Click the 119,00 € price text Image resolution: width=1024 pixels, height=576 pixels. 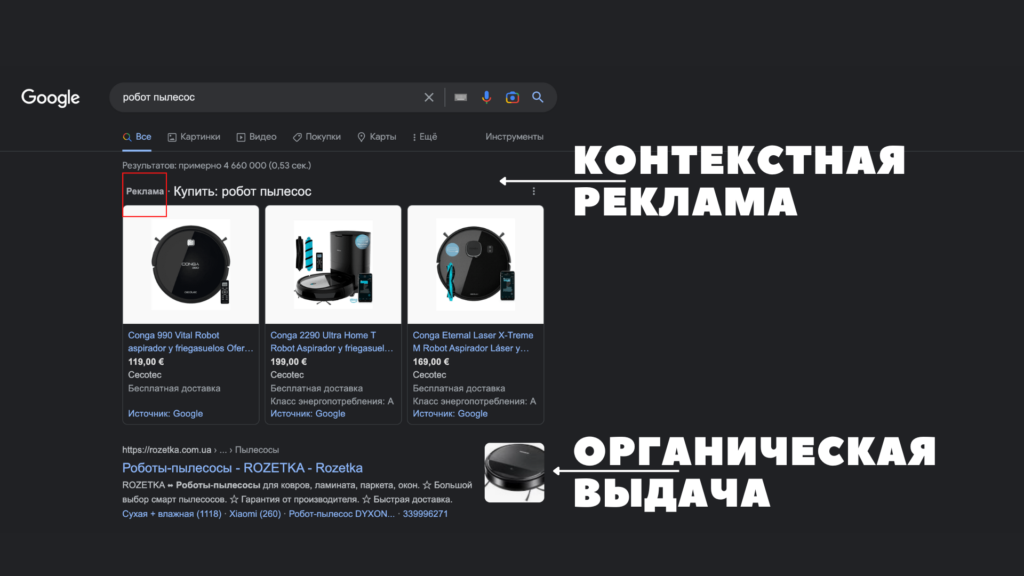pyautogui.click(x=146, y=362)
